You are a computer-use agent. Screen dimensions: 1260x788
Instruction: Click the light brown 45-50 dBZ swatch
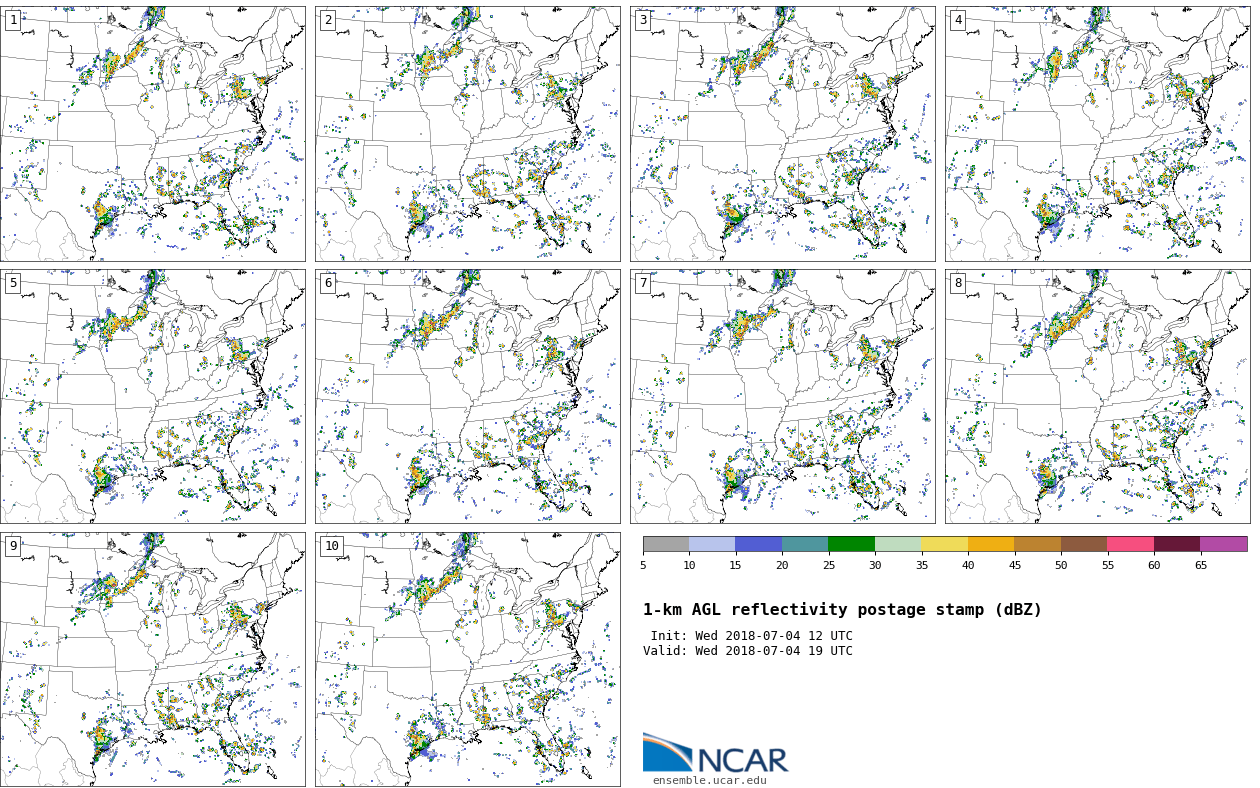[x=1037, y=544]
